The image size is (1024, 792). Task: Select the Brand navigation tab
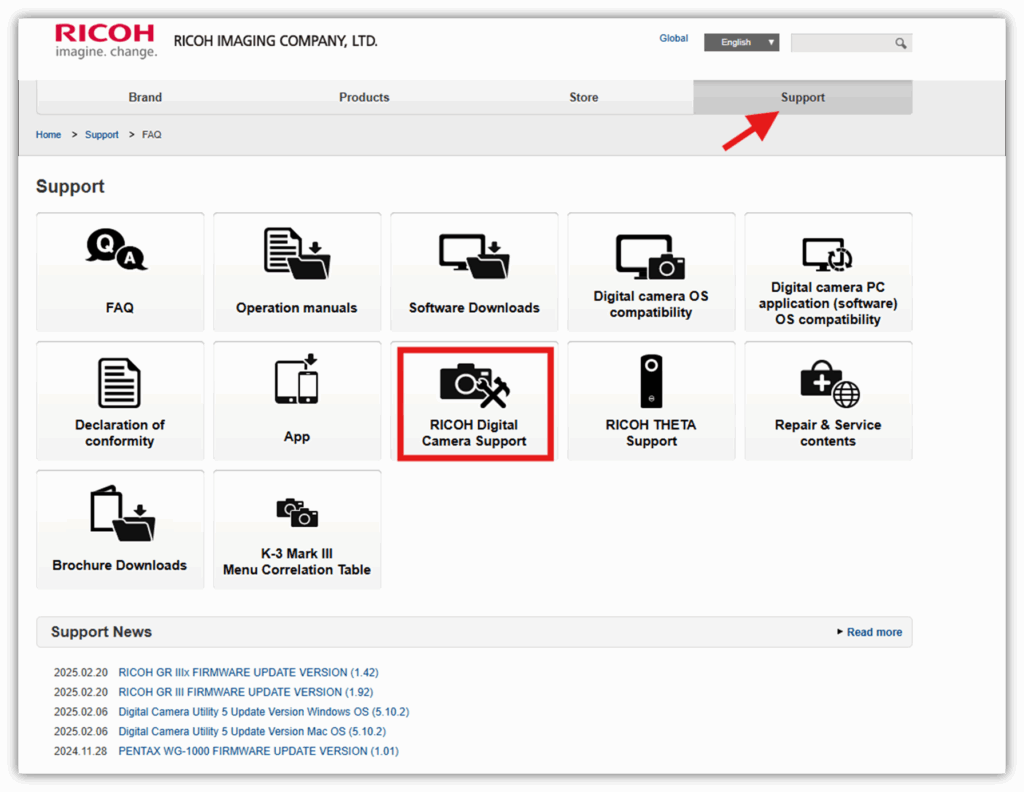145,97
